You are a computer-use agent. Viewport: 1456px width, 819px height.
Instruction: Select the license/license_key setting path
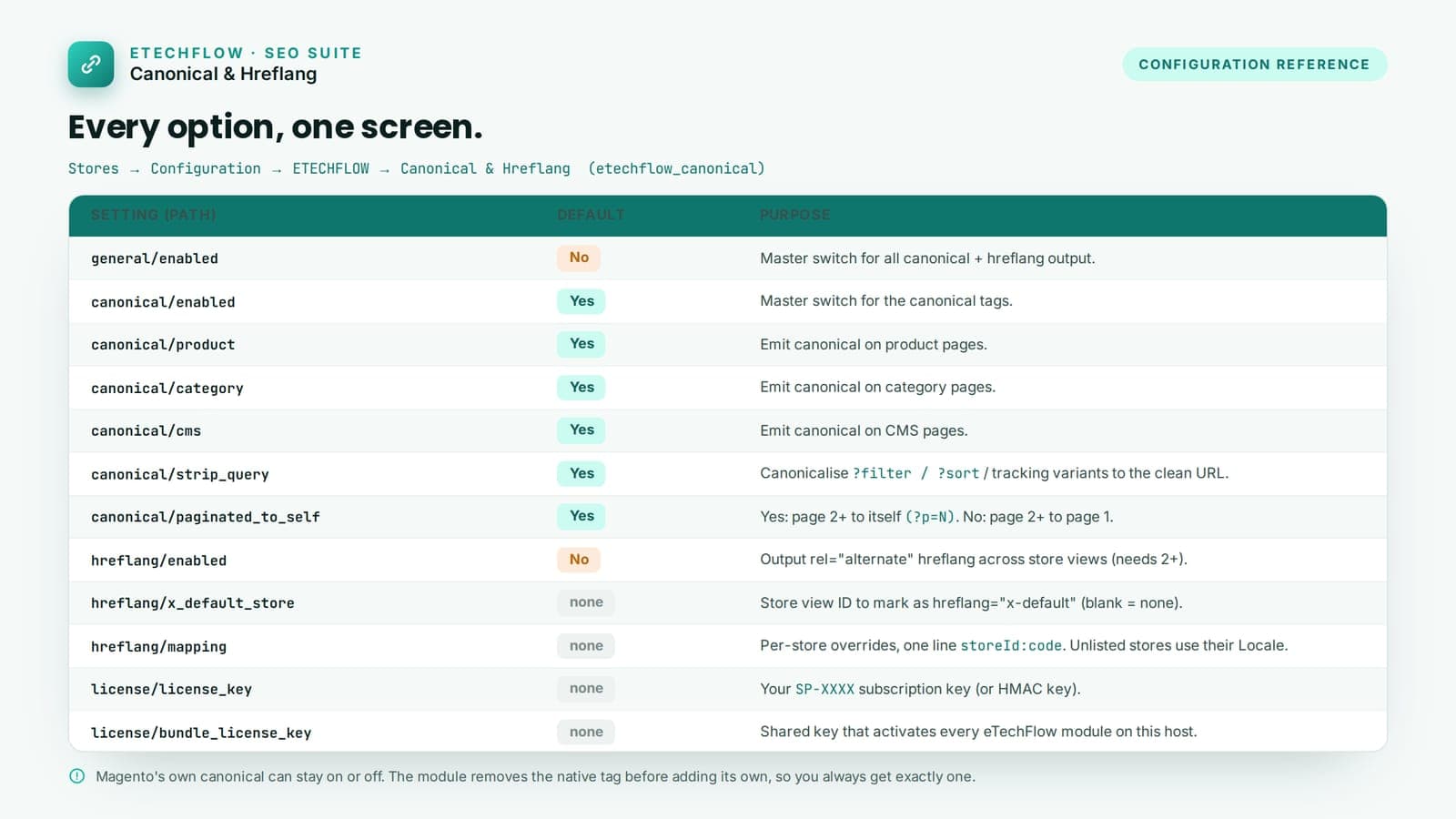click(171, 690)
